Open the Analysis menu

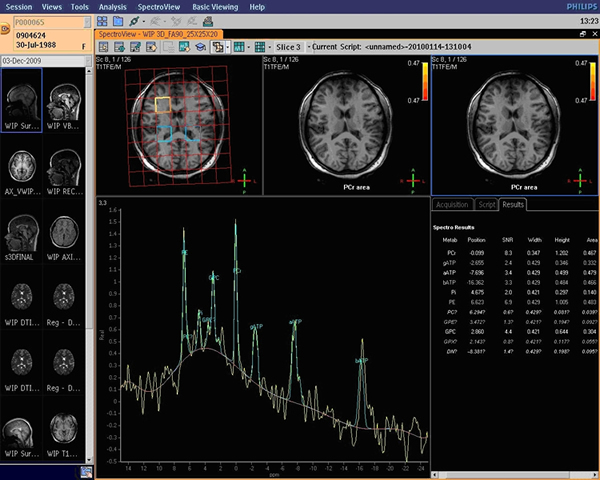(112, 7)
